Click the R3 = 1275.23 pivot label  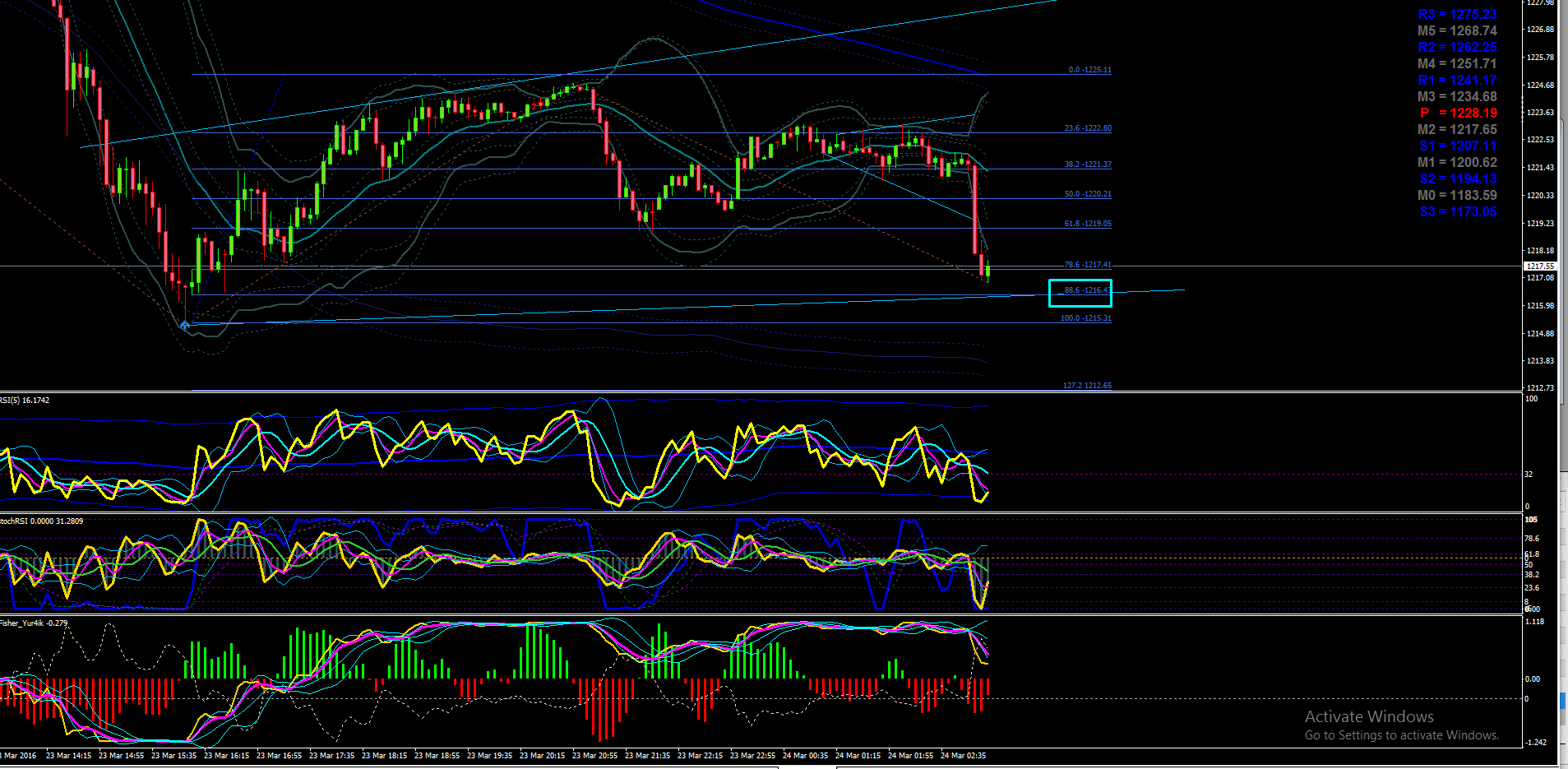coord(1457,15)
